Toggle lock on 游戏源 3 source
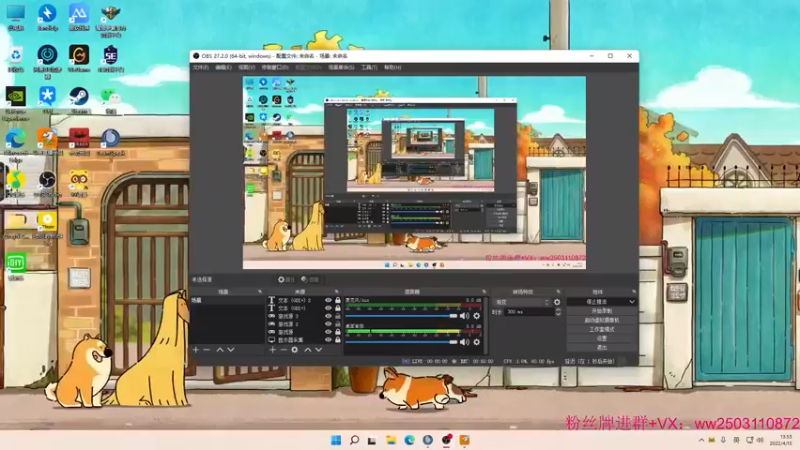The width and height of the screenshot is (800, 450). (337, 316)
